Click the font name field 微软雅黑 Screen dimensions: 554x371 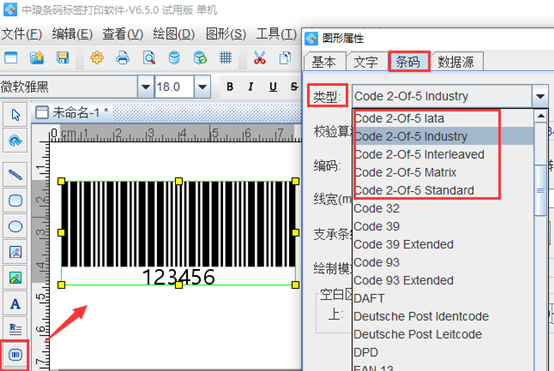coord(69,87)
